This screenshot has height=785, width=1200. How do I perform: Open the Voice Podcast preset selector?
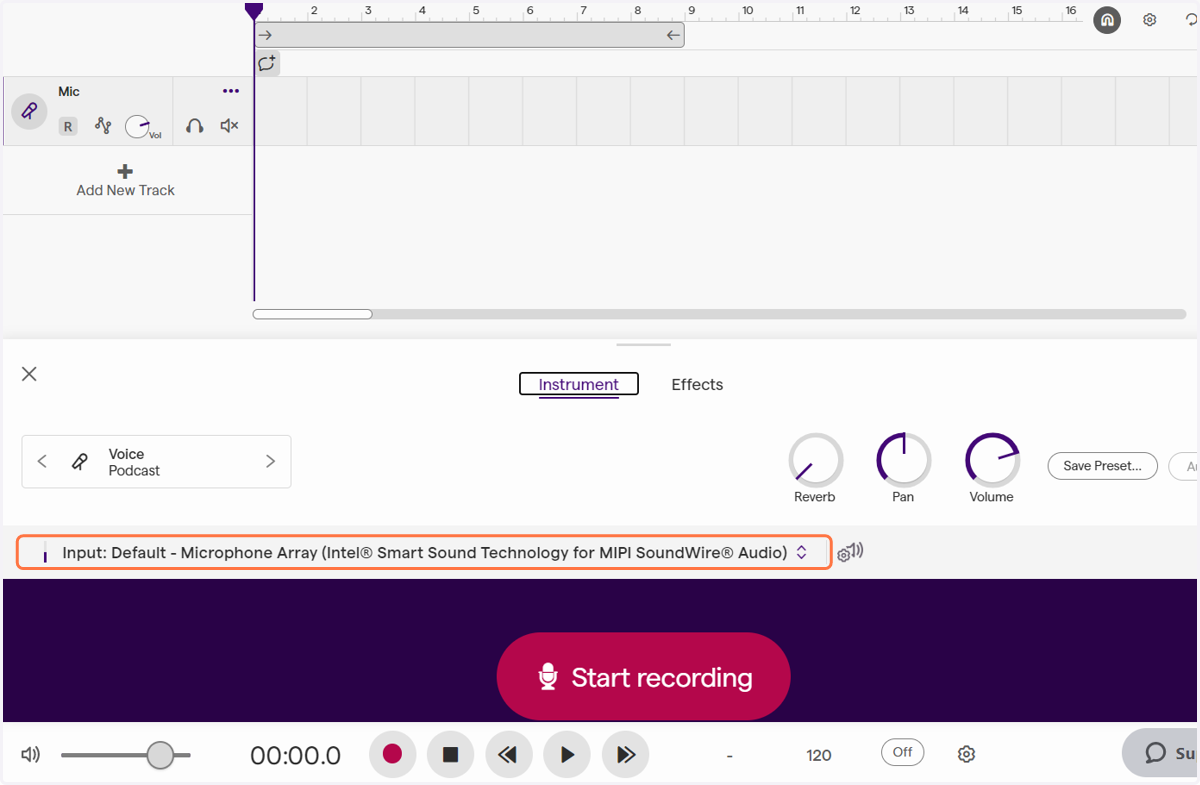pyautogui.click(x=156, y=461)
